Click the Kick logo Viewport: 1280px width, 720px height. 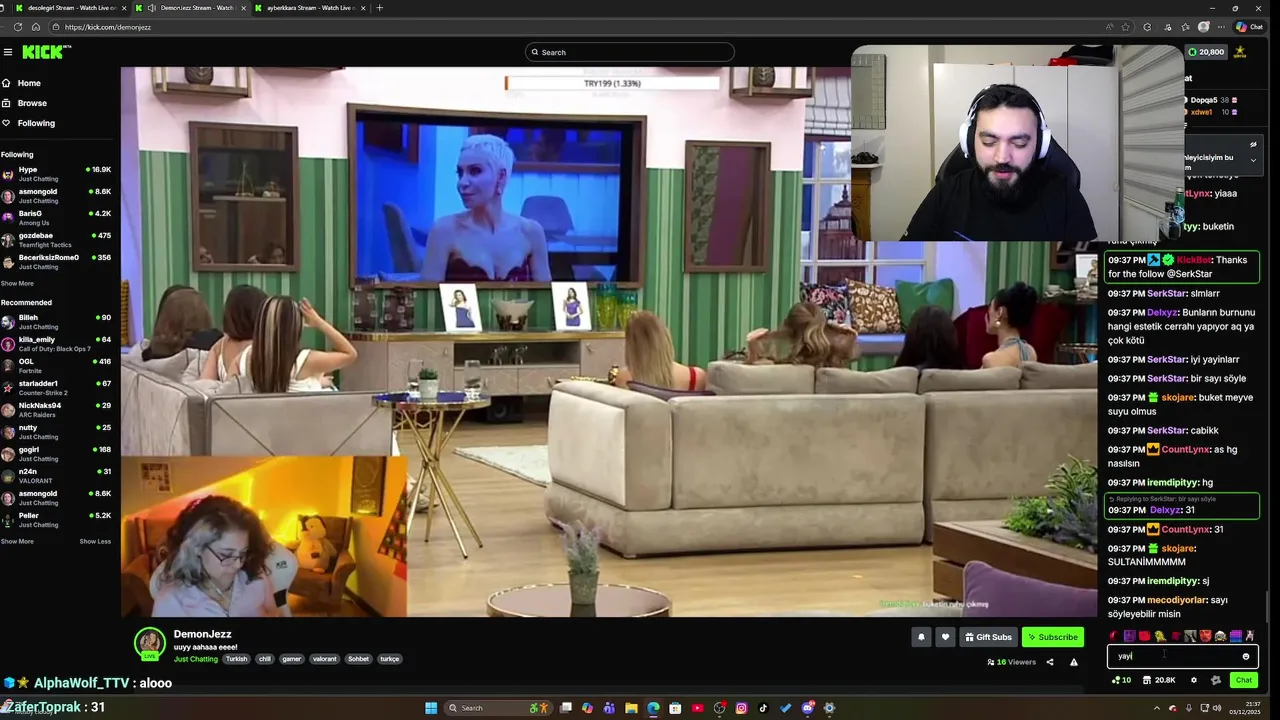click(46, 52)
